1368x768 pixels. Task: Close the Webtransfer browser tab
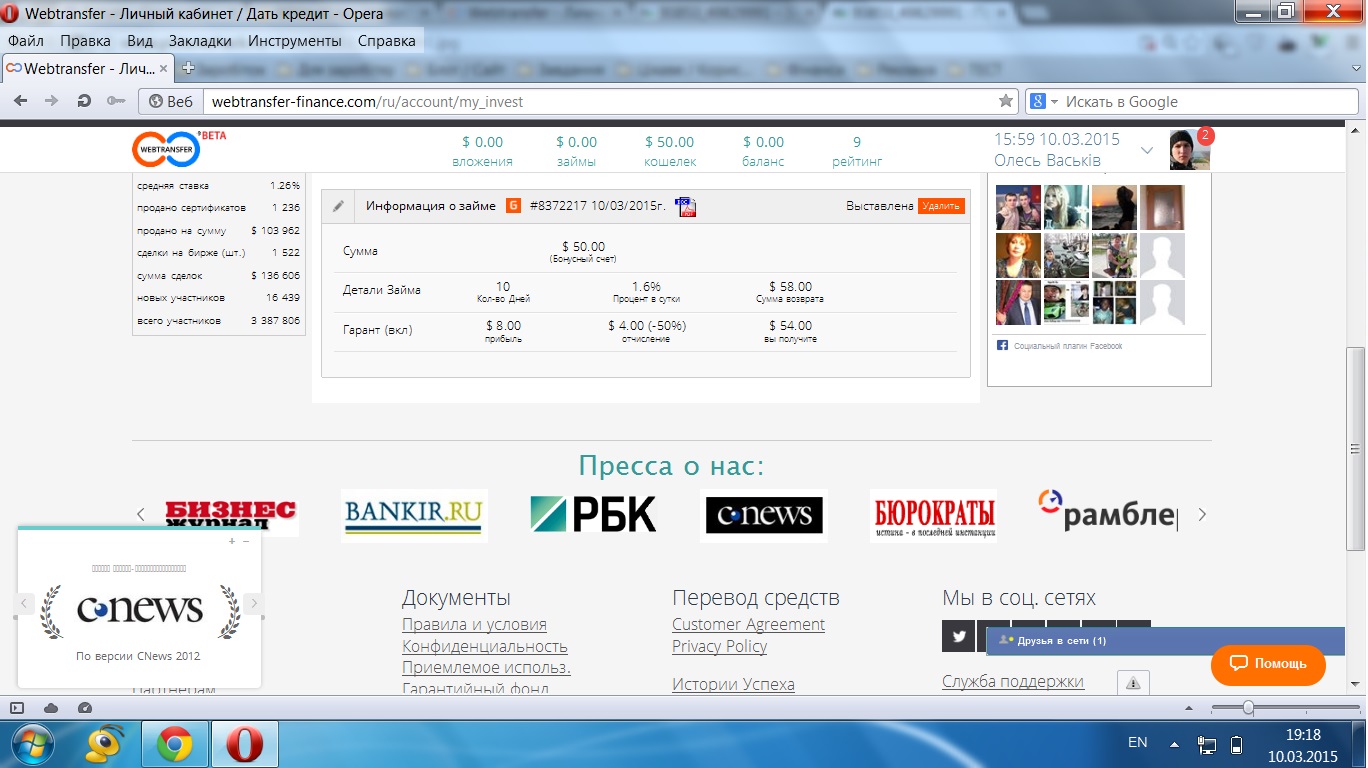pyautogui.click(x=166, y=69)
